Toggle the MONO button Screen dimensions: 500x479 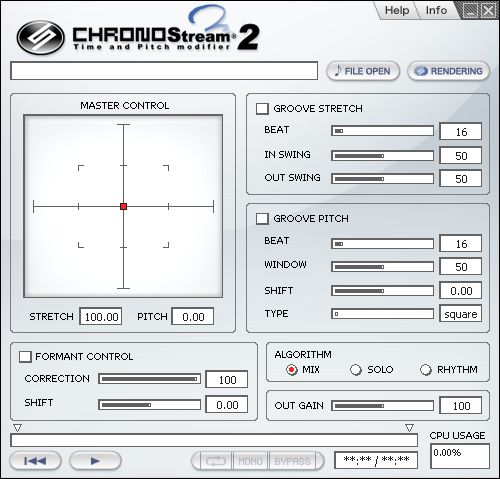click(250, 461)
